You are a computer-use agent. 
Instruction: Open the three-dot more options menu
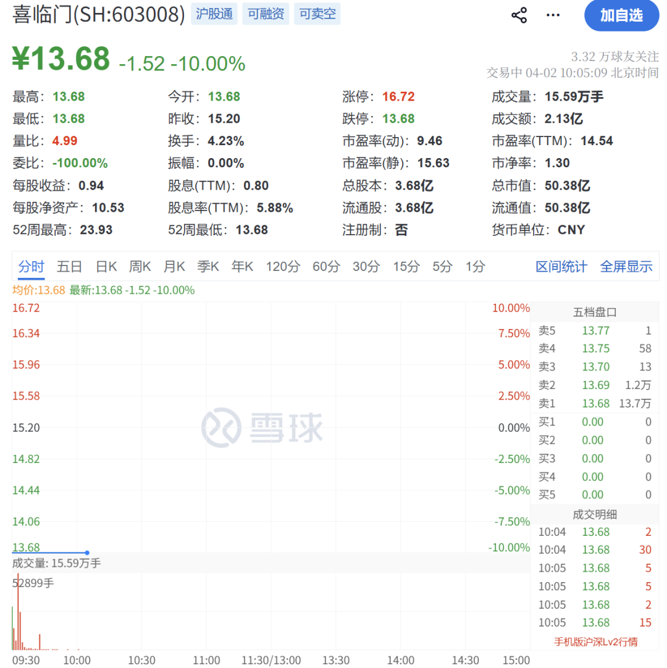pyautogui.click(x=555, y=15)
